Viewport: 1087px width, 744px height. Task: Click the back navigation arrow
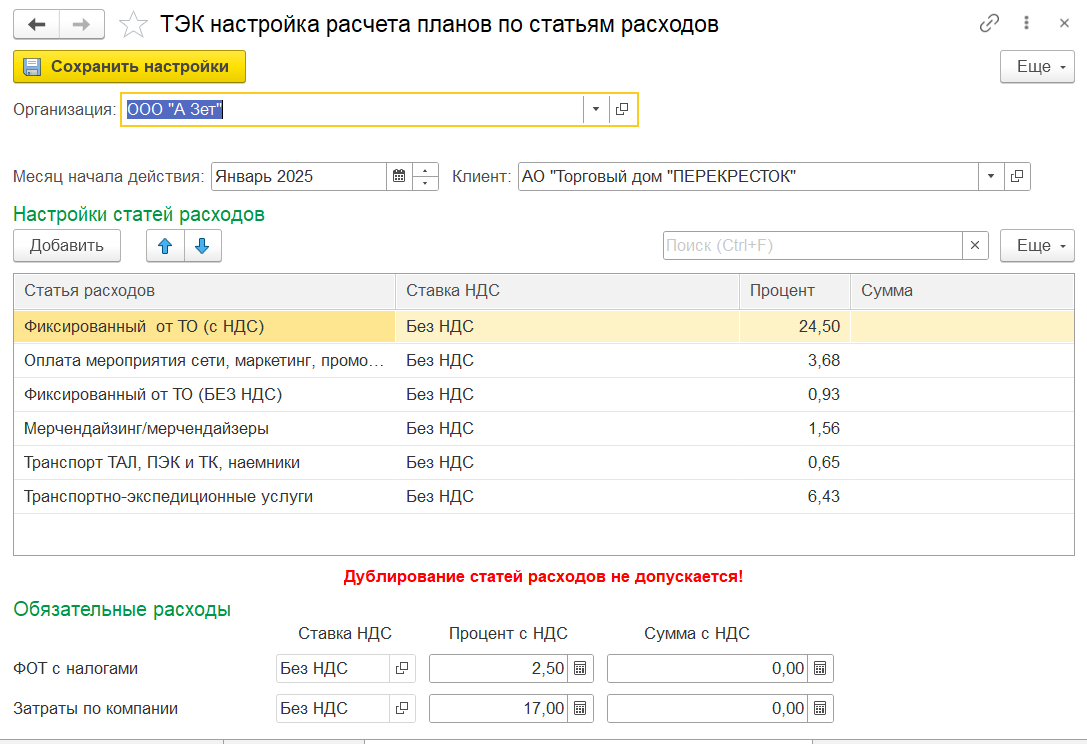click(37, 24)
